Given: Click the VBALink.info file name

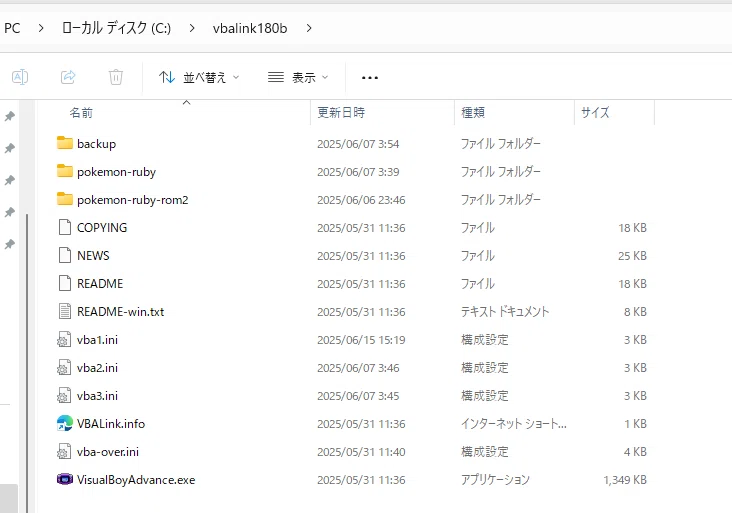Looking at the screenshot, I should click(x=111, y=424).
